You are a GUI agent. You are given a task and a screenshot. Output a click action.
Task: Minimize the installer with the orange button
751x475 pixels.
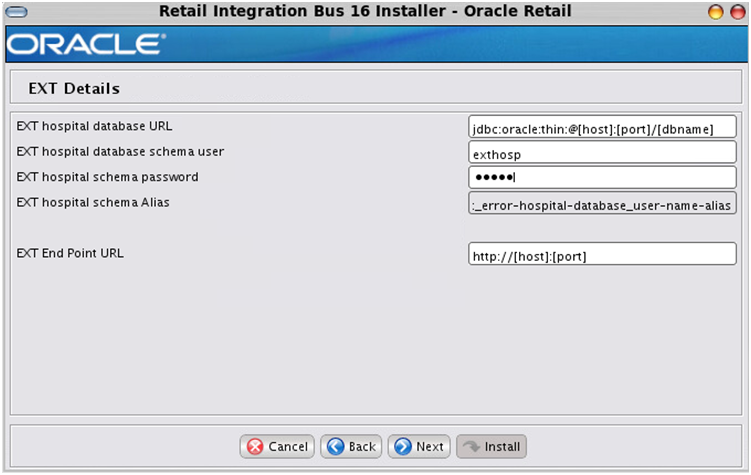pos(715,11)
